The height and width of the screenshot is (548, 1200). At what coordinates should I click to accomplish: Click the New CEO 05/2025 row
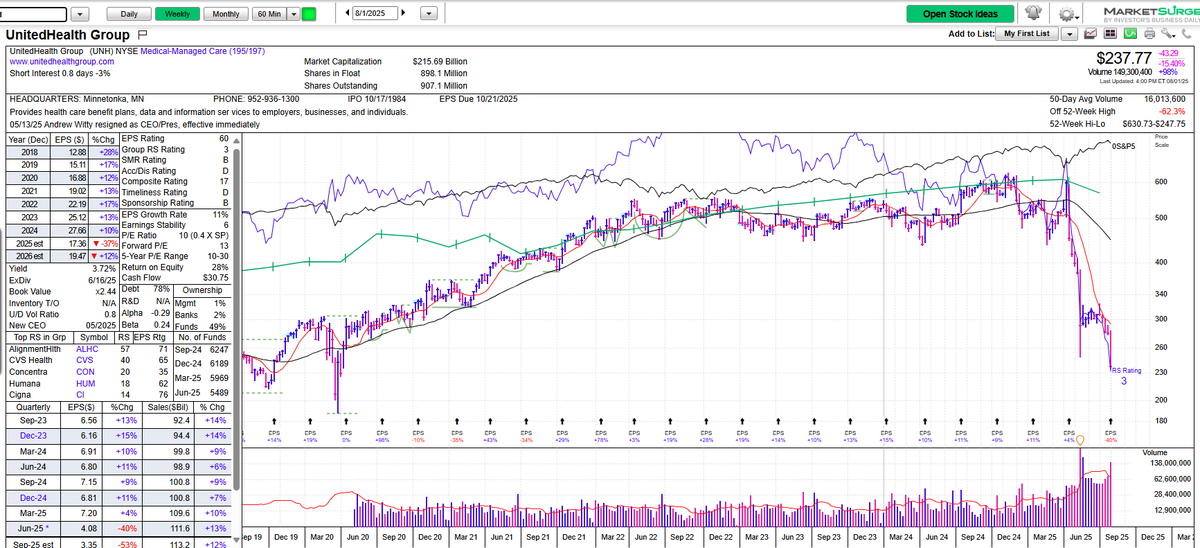60,327
